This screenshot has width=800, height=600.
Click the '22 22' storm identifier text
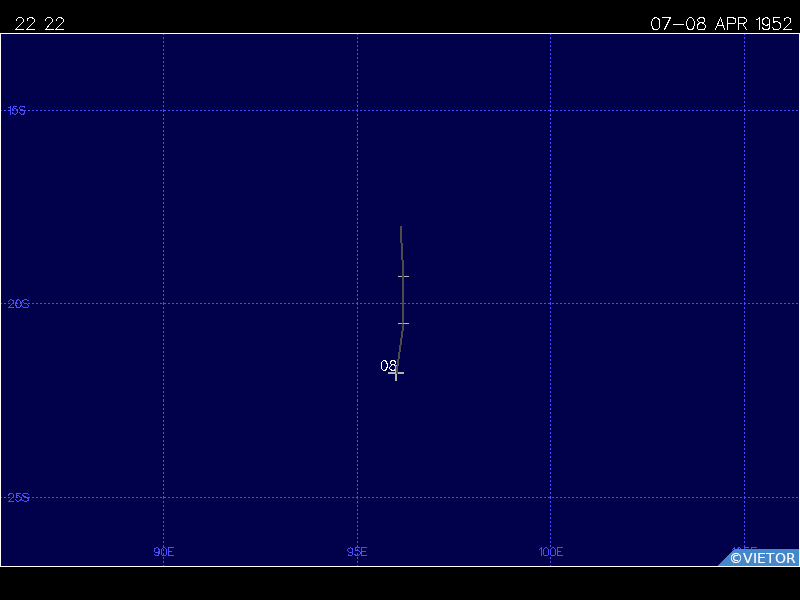pos(40,24)
